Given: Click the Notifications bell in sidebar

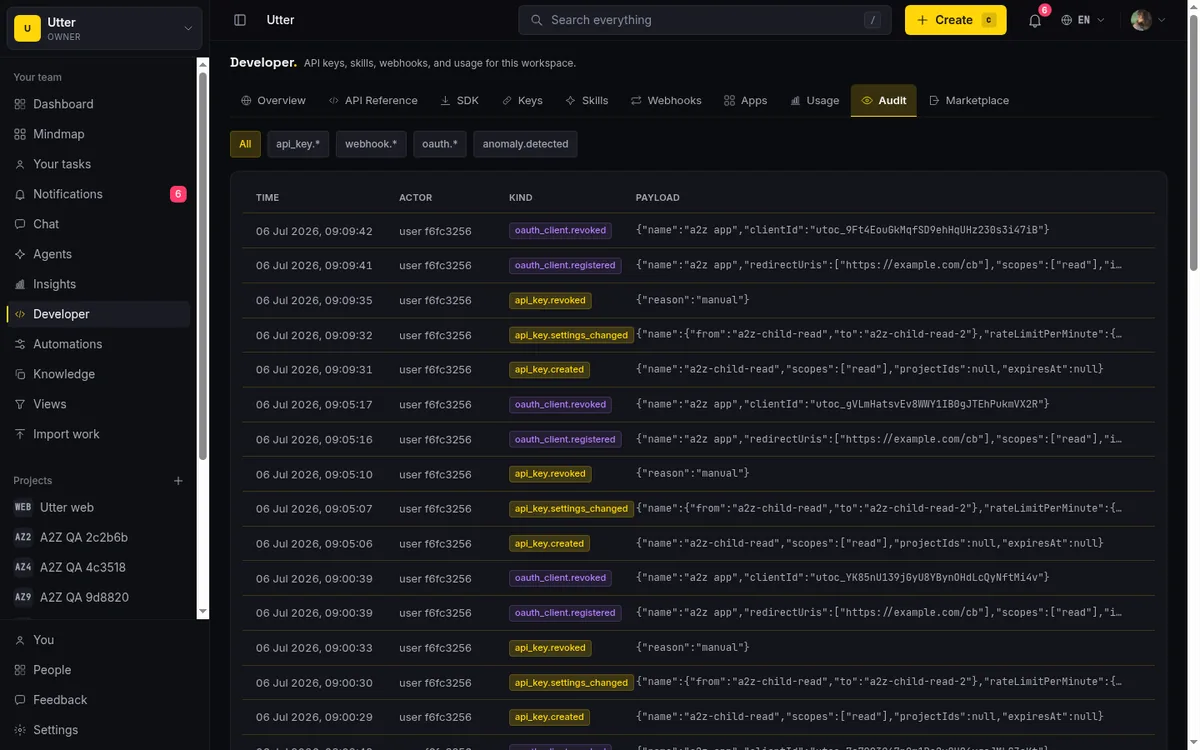Looking at the screenshot, I should [20, 194].
